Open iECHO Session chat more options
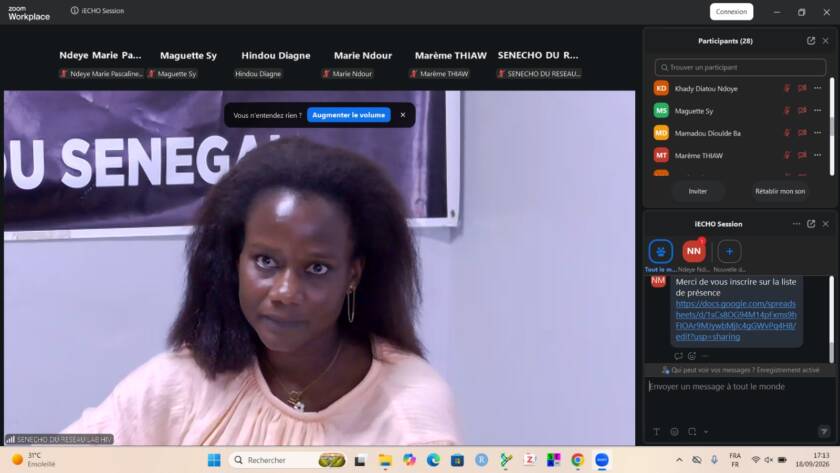Screen dimensions: 840x473 coord(797,224)
